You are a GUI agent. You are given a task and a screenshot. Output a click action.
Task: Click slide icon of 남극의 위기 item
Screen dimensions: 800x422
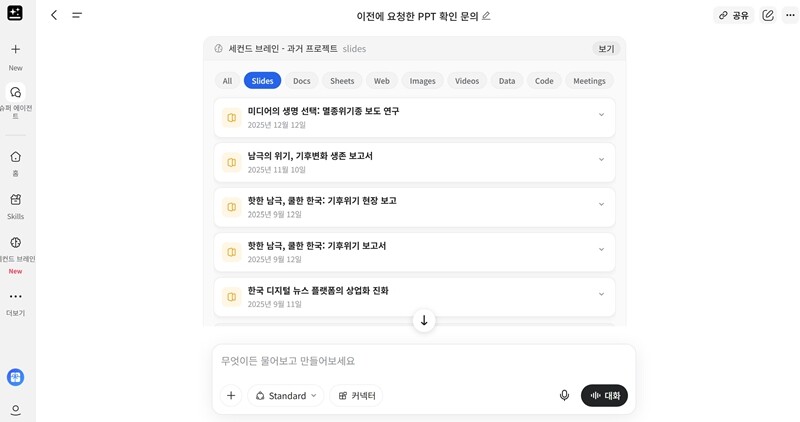coord(232,163)
